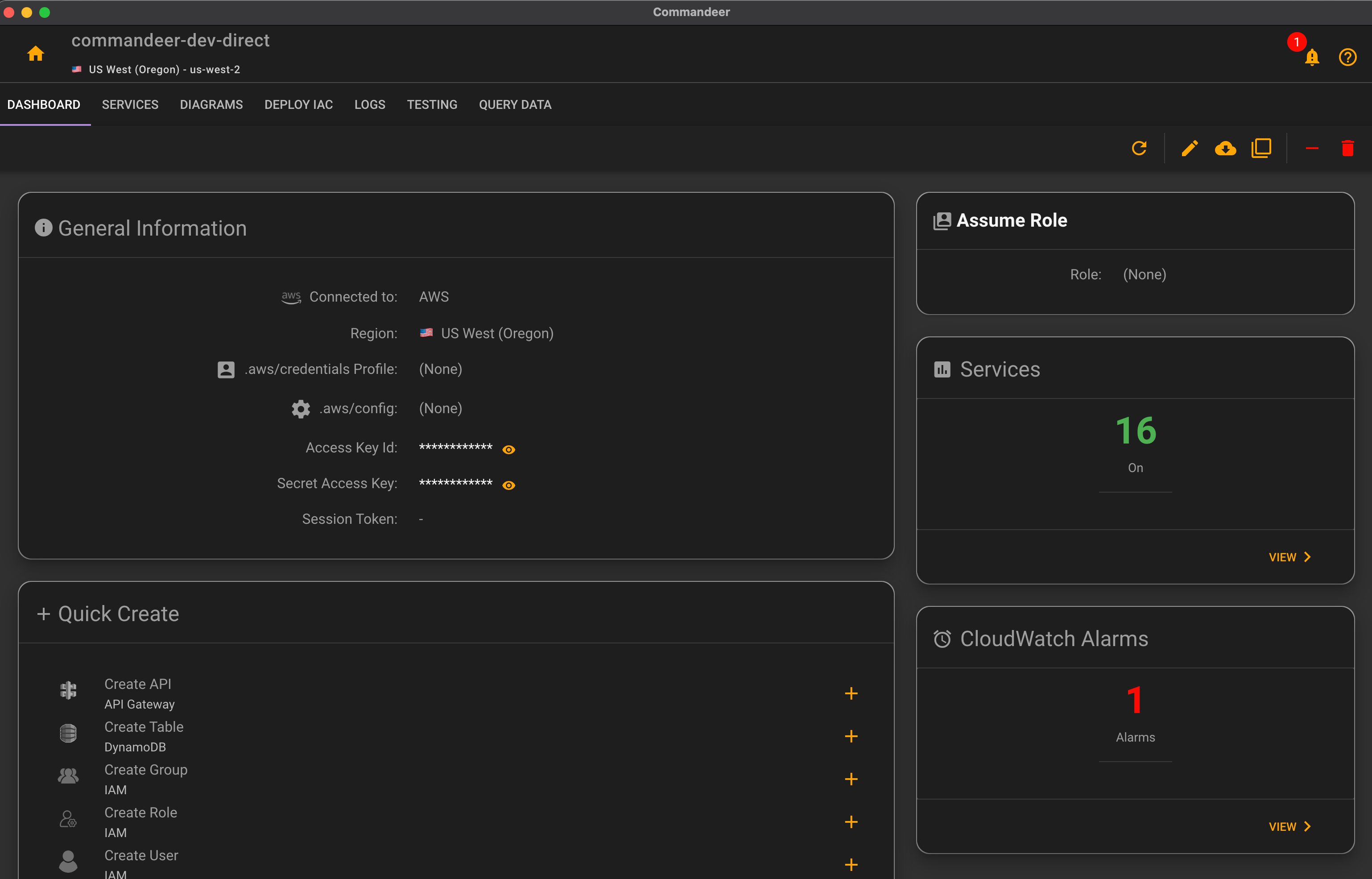Click the cloud download icon
Screen dimensions: 1372x879
(1225, 149)
